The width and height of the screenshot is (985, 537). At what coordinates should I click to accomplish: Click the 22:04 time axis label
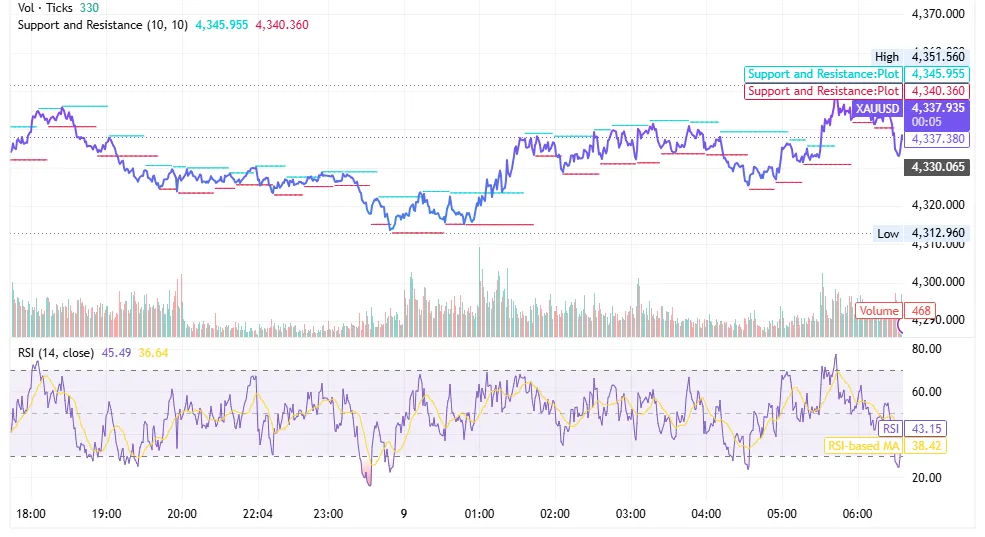point(258,514)
